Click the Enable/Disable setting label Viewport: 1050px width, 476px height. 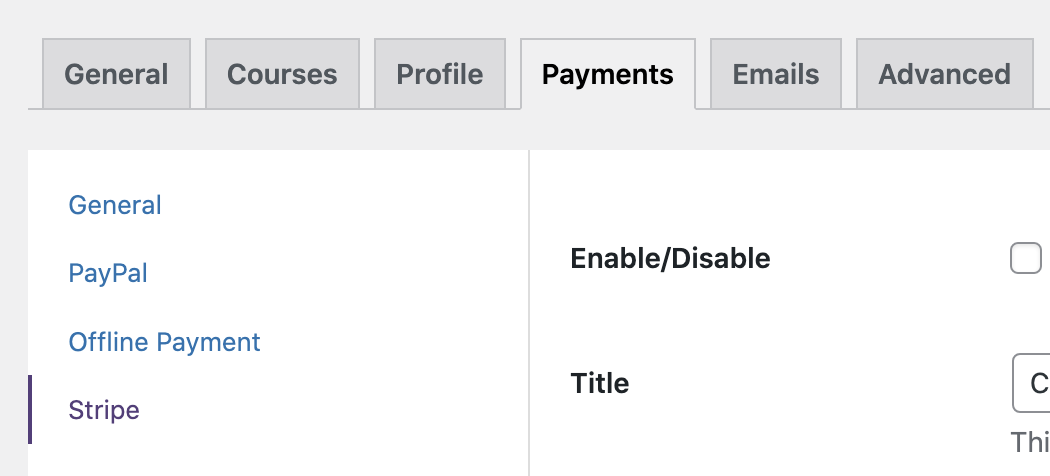pyautogui.click(x=670, y=259)
